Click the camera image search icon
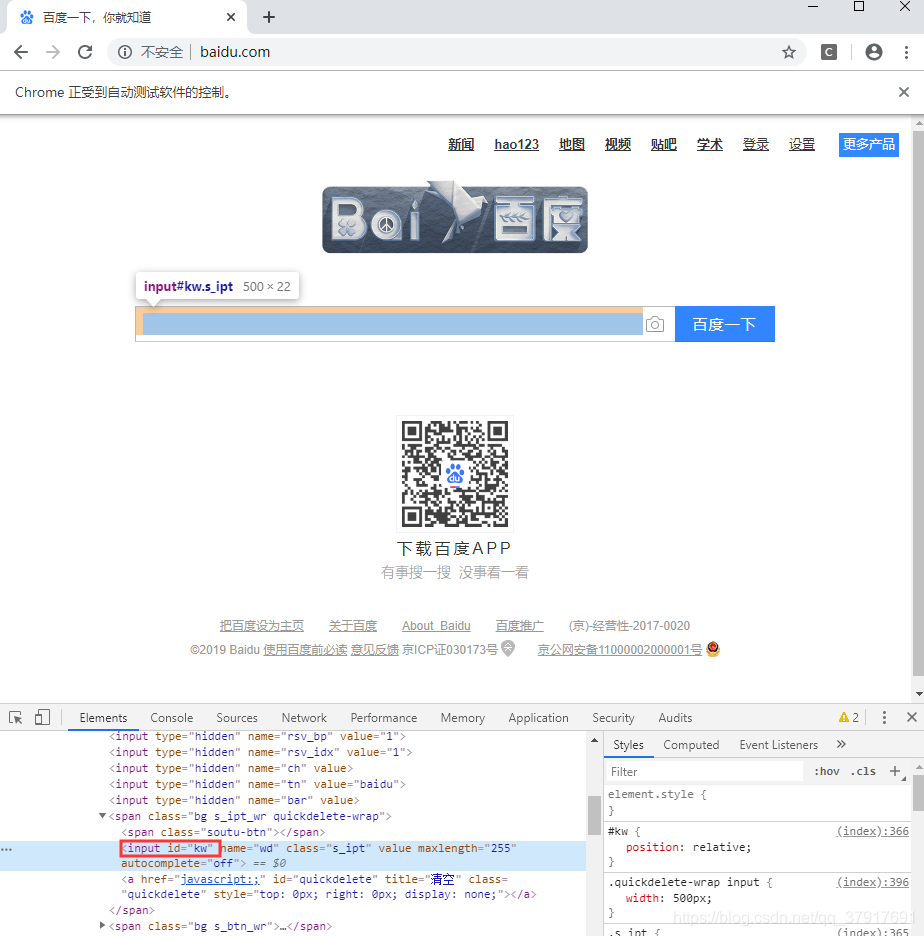 point(655,324)
